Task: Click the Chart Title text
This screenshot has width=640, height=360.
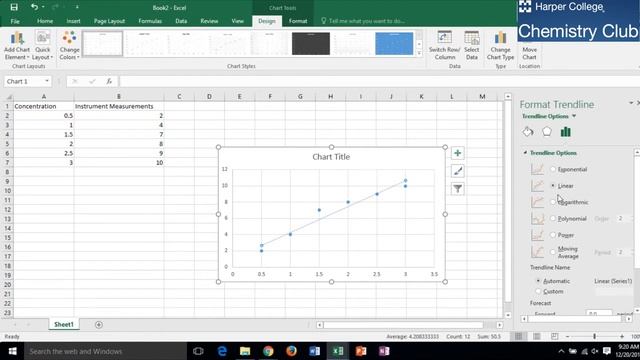Action: pos(331,157)
